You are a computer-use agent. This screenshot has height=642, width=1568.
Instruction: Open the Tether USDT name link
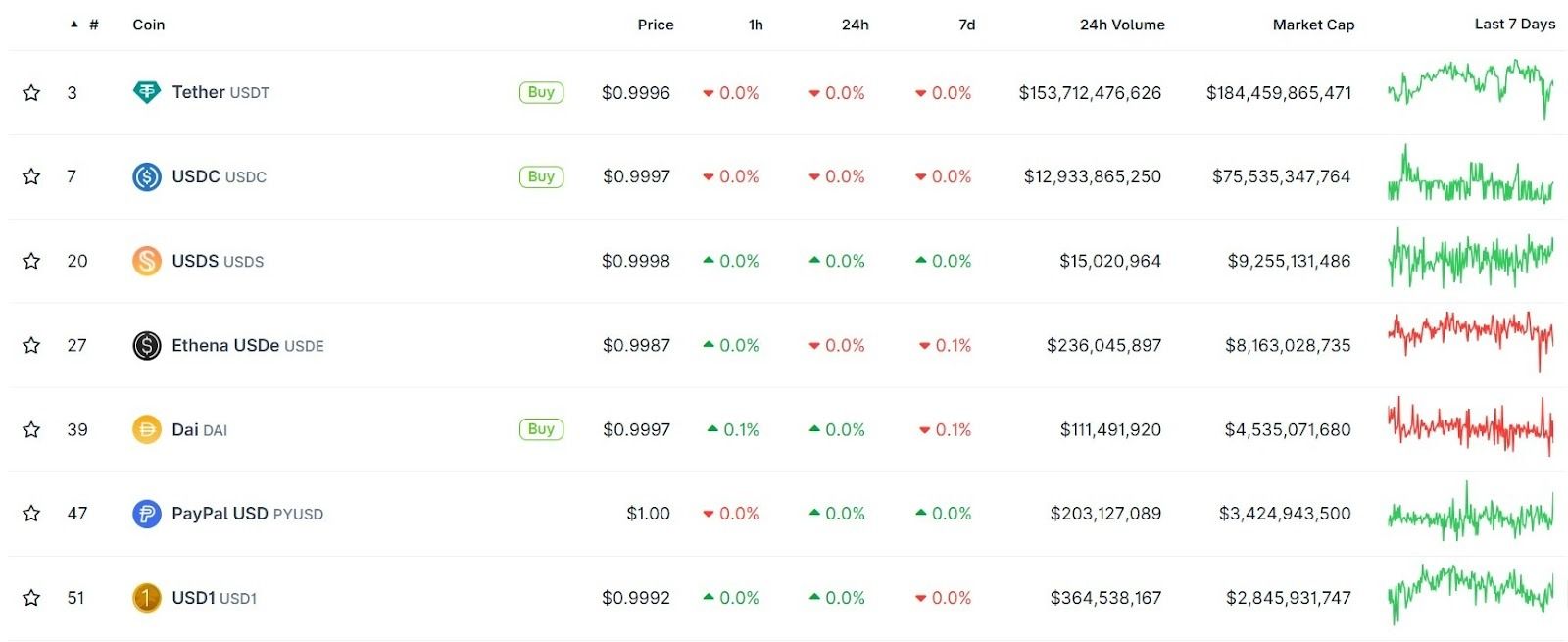[x=220, y=92]
